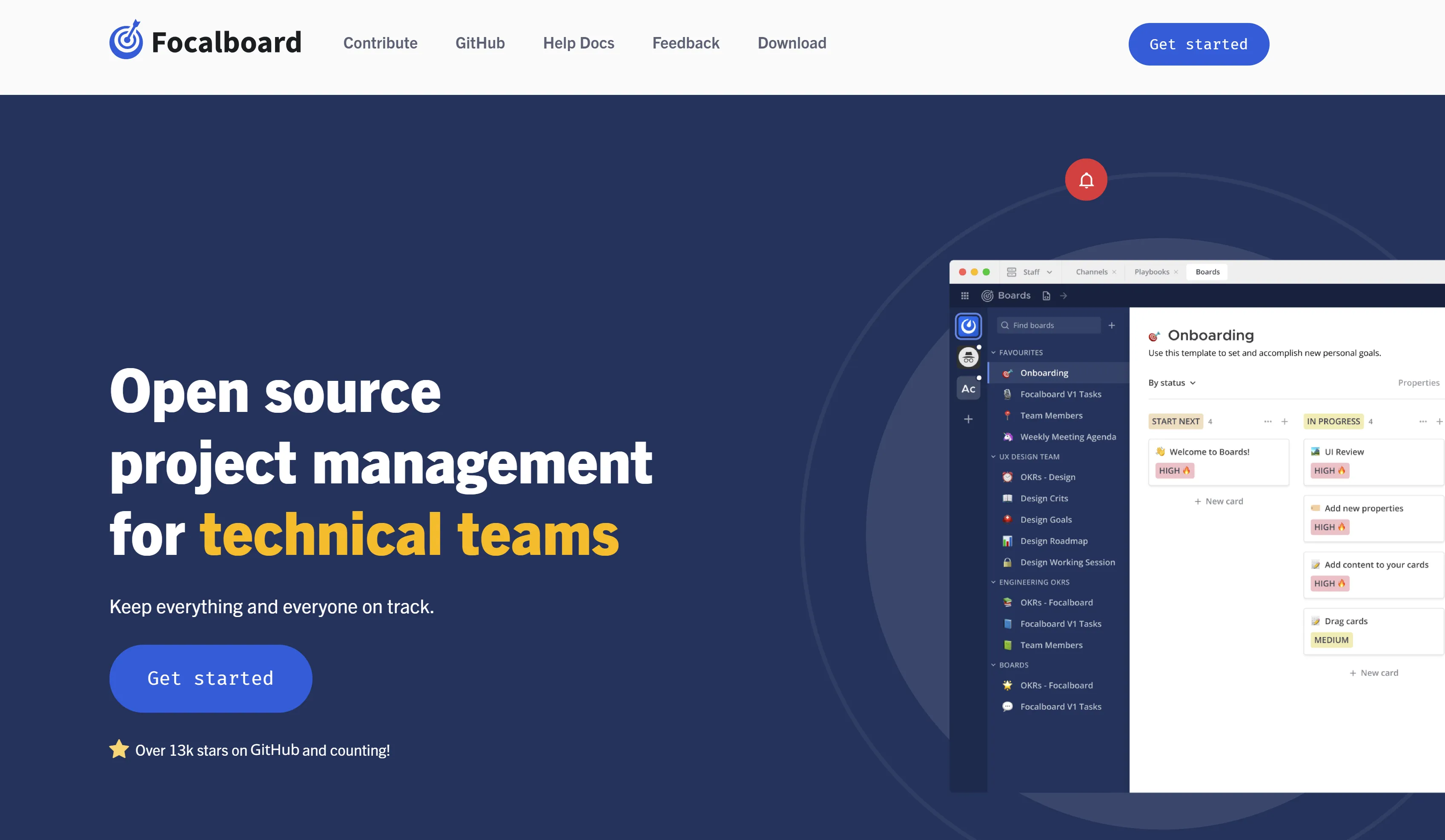Switch to the Channels tab
Viewport: 1445px width, 840px height.
[1091, 272]
